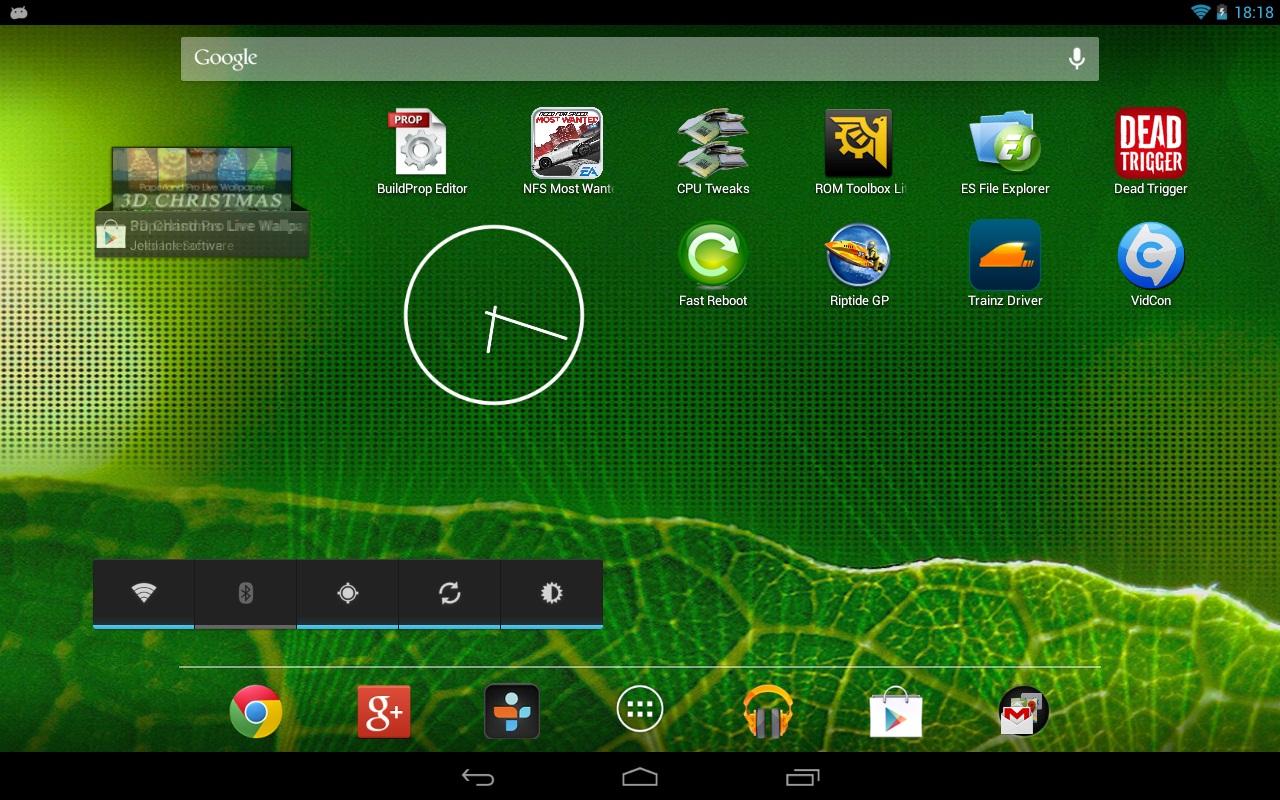Tap the Android back navigation button
Screen dimensions: 1280x800
coord(478,777)
